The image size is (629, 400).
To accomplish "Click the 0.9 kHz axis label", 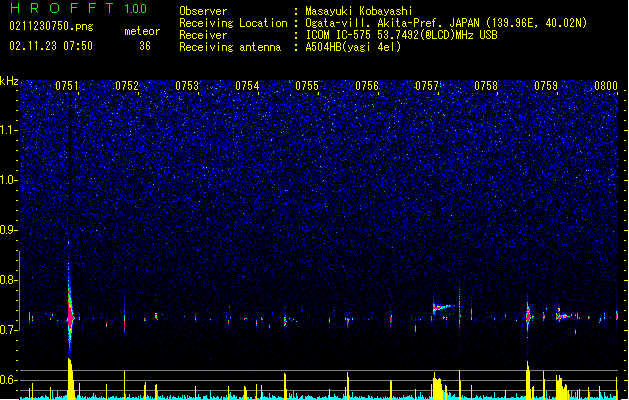I will click(8, 230).
